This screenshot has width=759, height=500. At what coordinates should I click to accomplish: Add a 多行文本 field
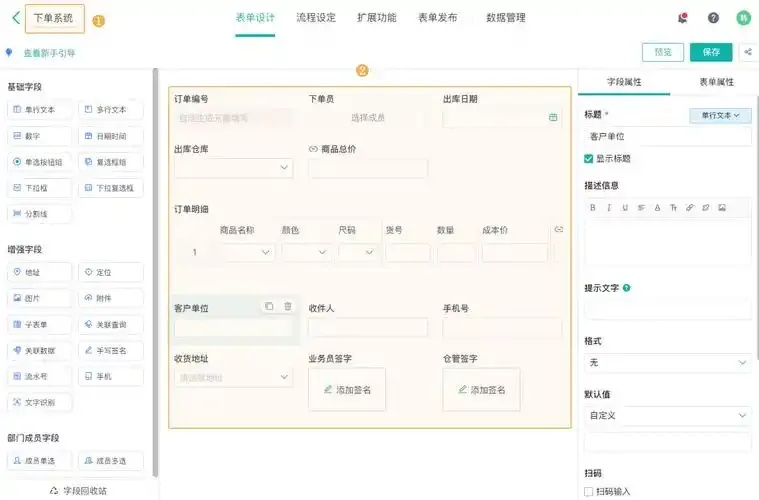point(111,110)
